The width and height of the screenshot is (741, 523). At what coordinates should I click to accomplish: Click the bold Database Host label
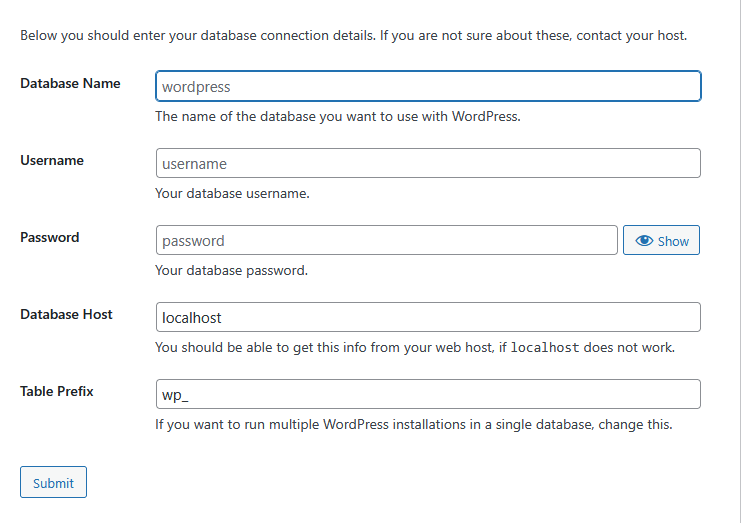pos(66,314)
